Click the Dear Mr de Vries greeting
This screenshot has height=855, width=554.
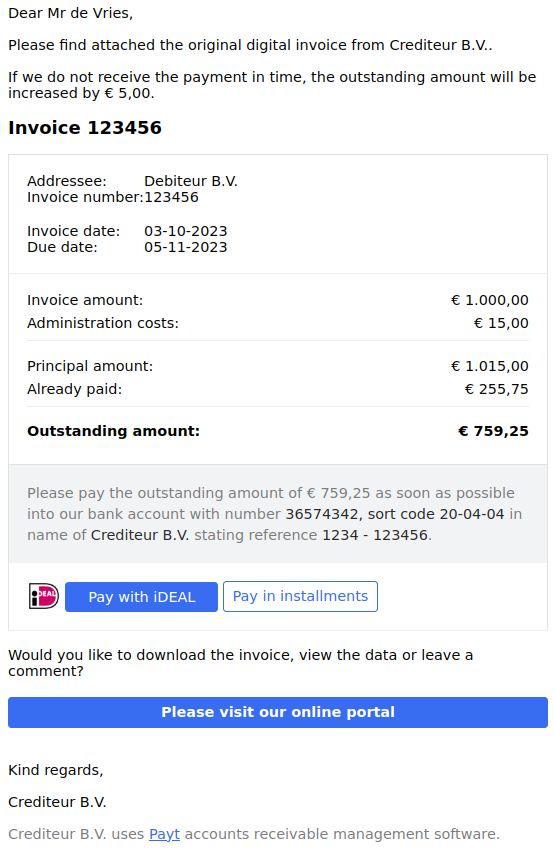[70, 13]
